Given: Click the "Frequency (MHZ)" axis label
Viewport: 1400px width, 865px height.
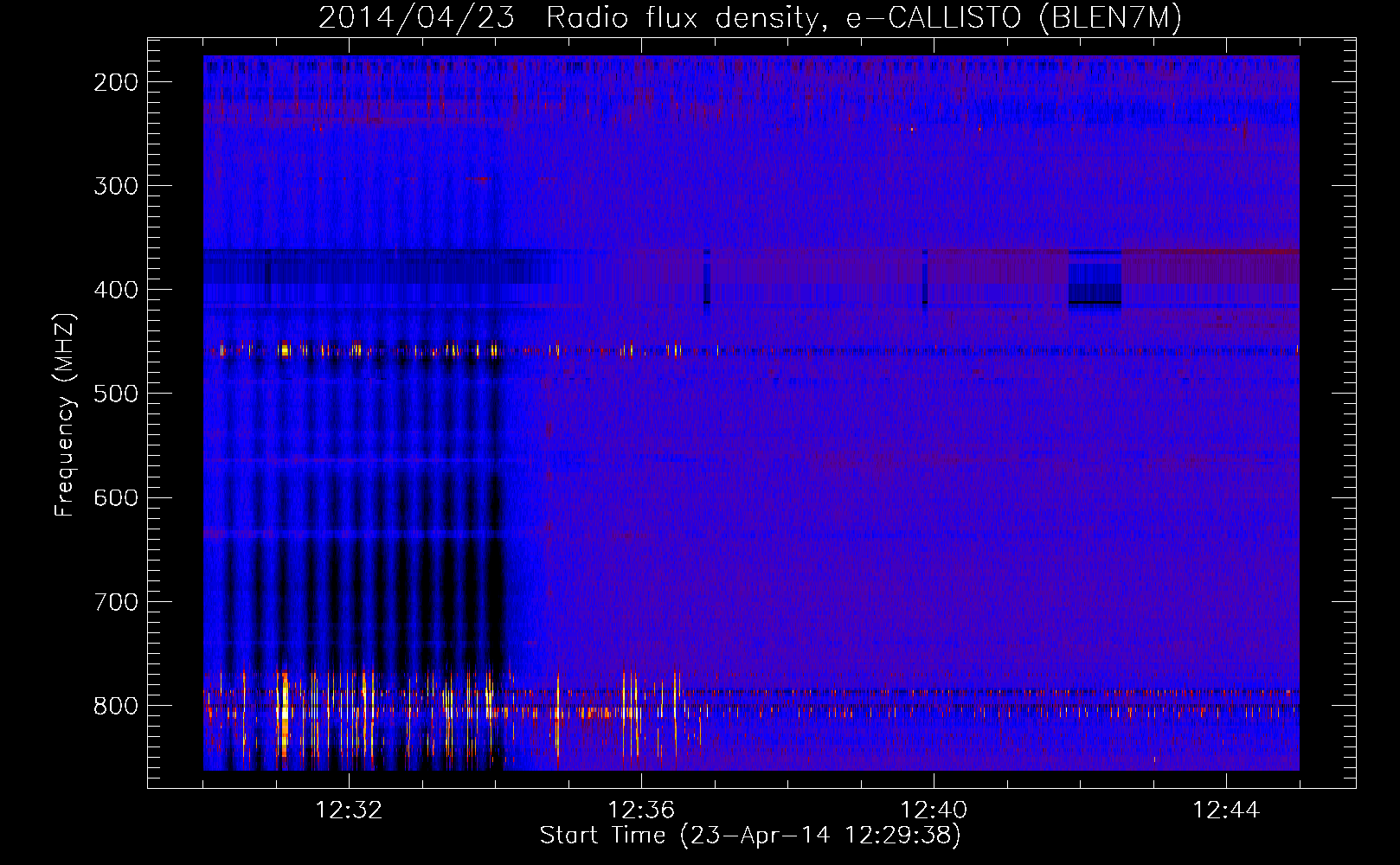Looking at the screenshot, I should click(65, 414).
